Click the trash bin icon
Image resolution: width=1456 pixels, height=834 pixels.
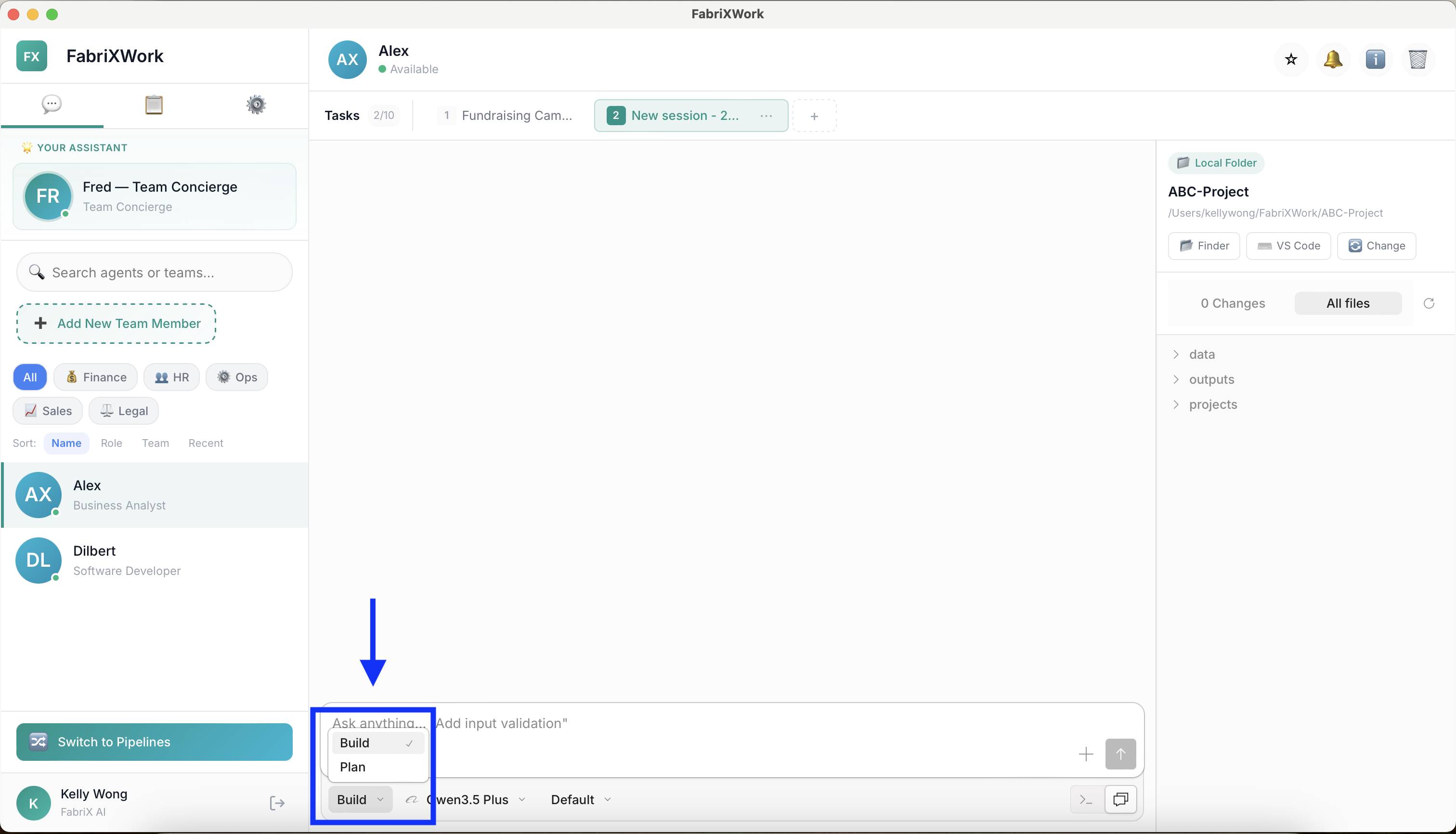1417,60
